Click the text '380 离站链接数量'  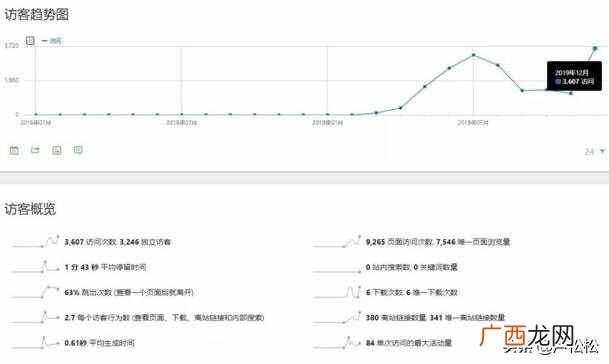[x=396, y=318]
